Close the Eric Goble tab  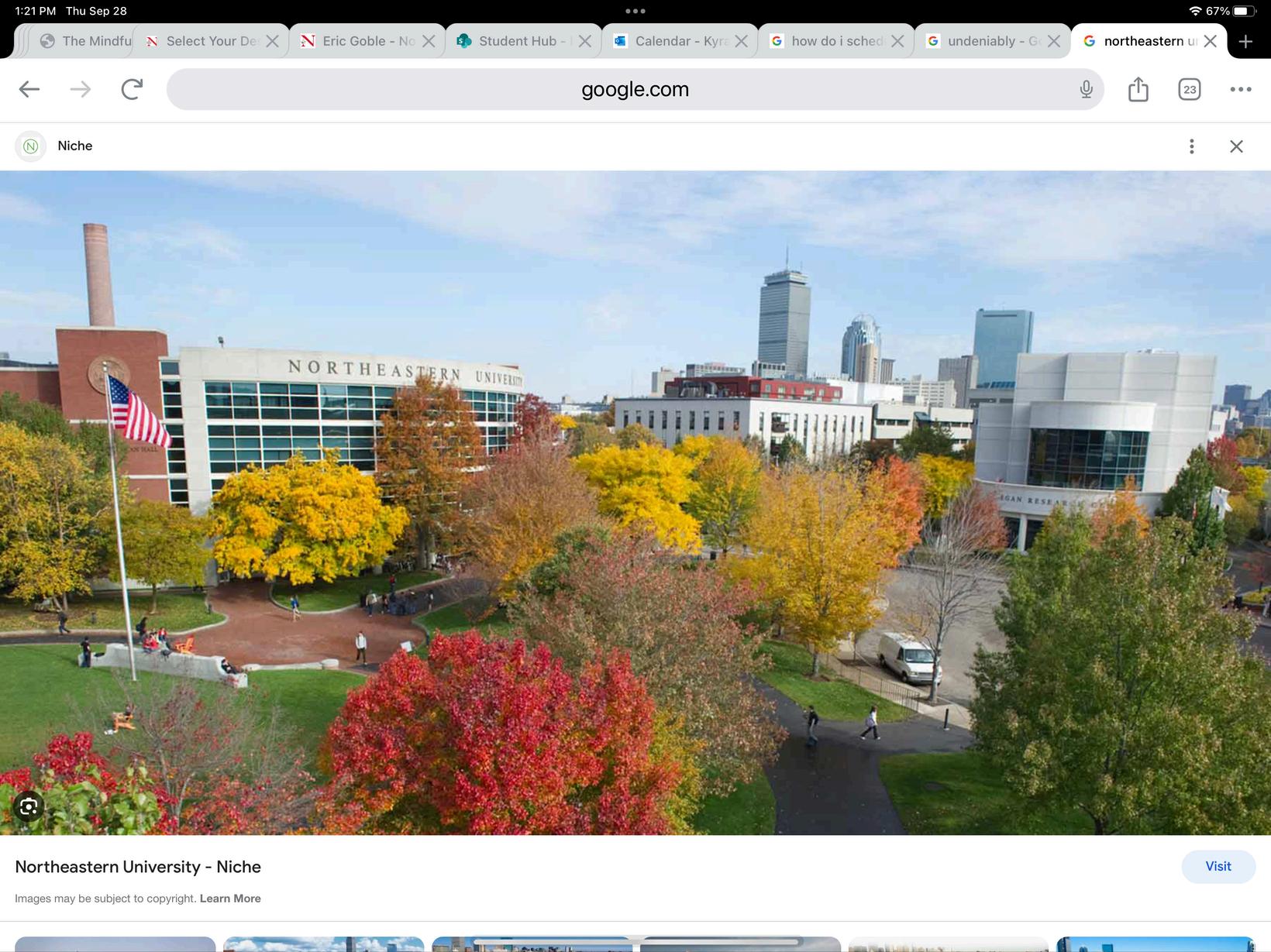pyautogui.click(x=429, y=41)
